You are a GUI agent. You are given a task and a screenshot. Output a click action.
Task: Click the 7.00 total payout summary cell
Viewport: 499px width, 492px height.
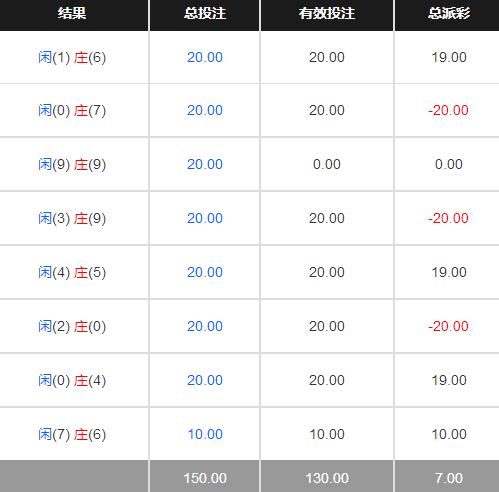point(447,477)
